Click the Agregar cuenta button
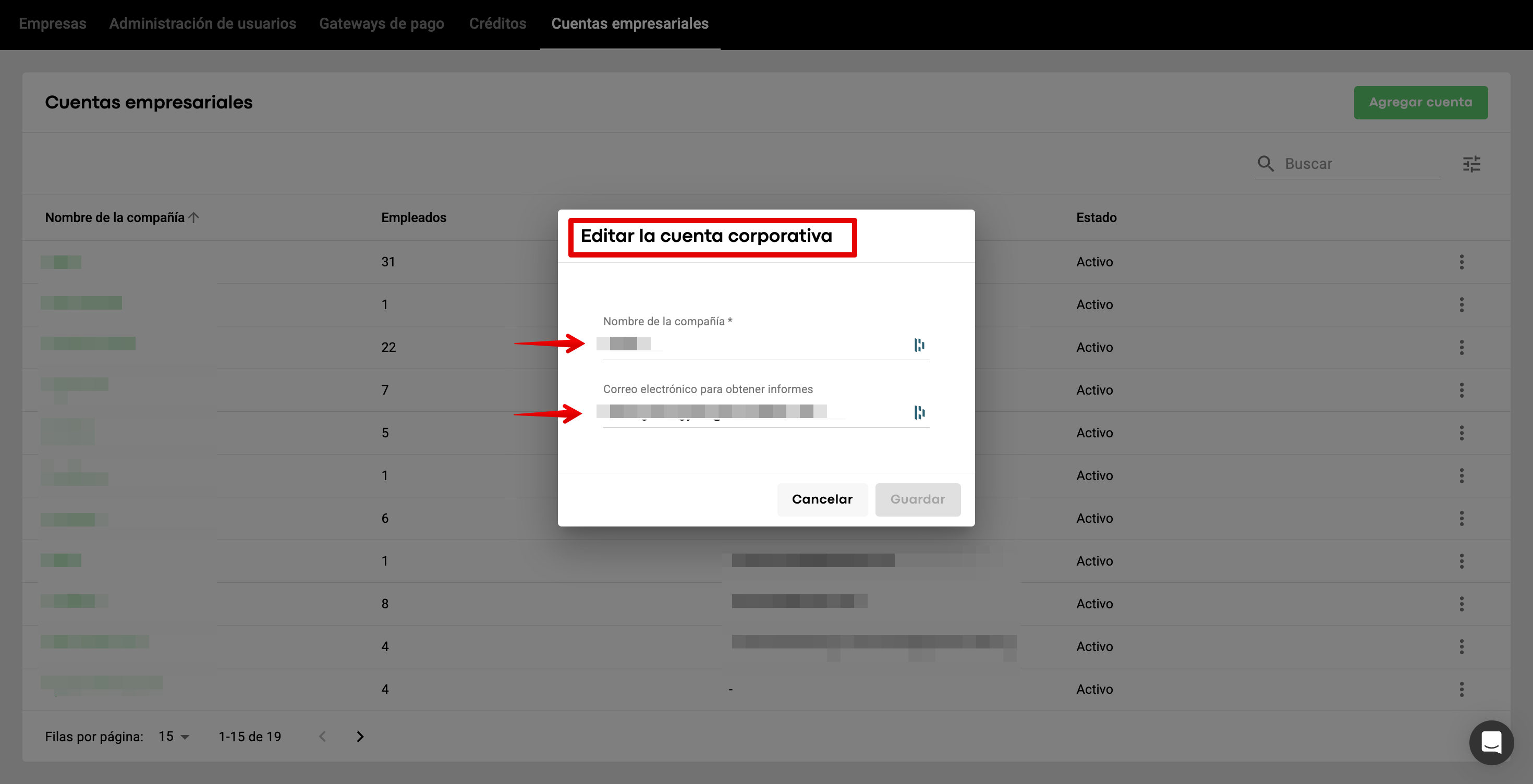 (1420, 102)
